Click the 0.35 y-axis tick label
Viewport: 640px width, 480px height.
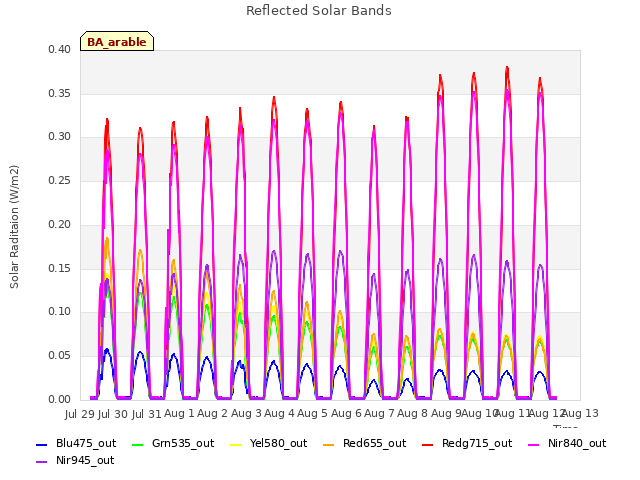(59, 93)
